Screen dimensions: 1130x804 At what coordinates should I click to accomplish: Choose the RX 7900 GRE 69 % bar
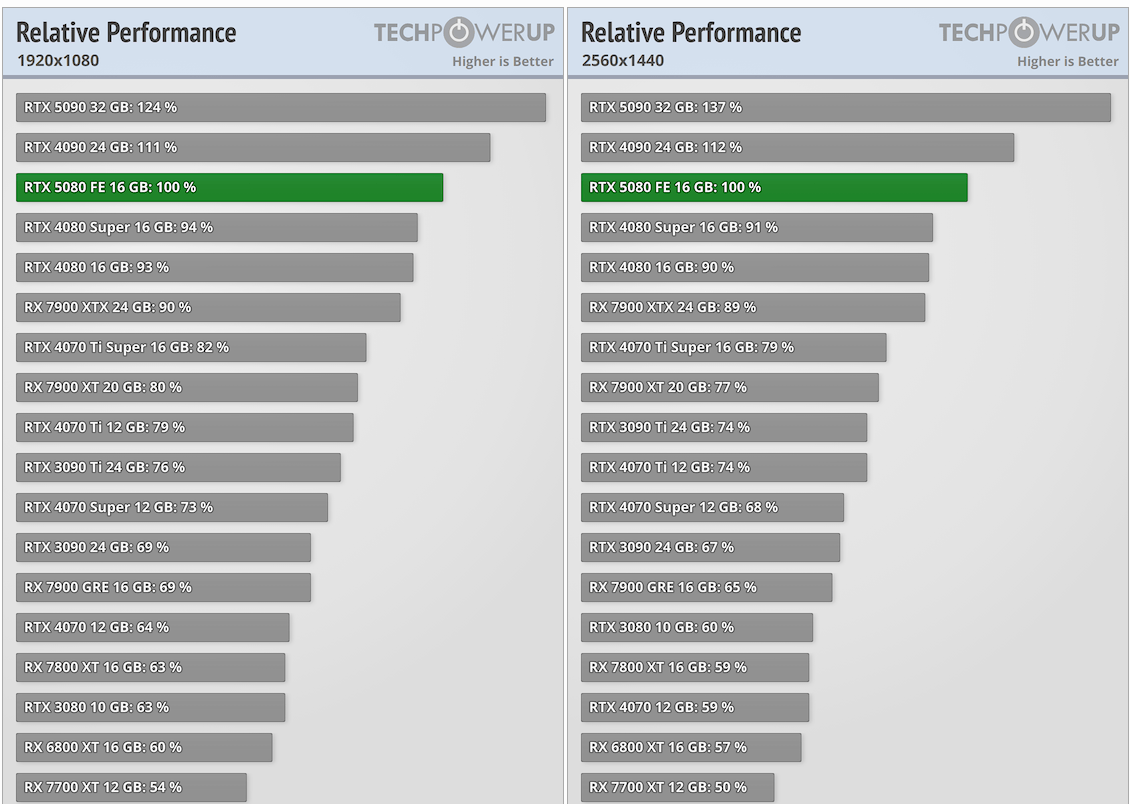(x=163, y=587)
